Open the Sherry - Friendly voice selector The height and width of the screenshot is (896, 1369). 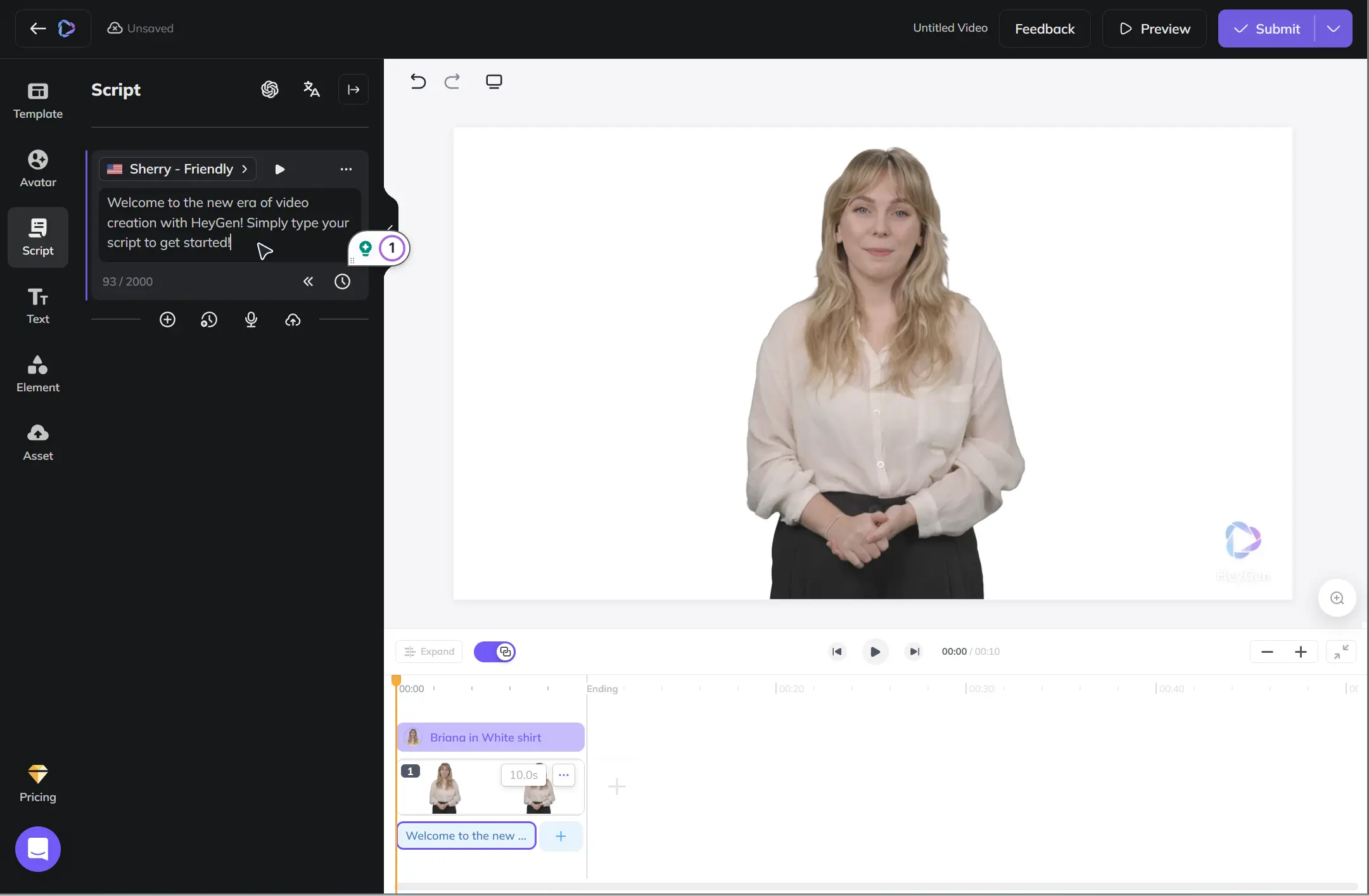click(x=177, y=168)
